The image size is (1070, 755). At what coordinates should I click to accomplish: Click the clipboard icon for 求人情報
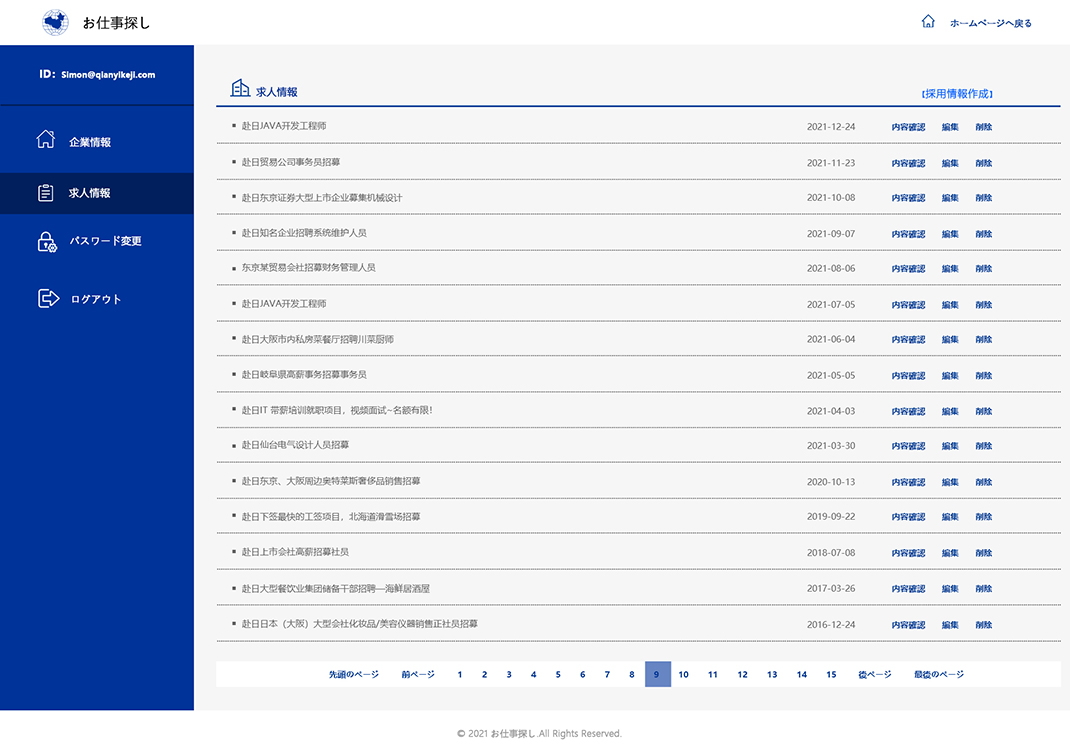tap(46, 193)
